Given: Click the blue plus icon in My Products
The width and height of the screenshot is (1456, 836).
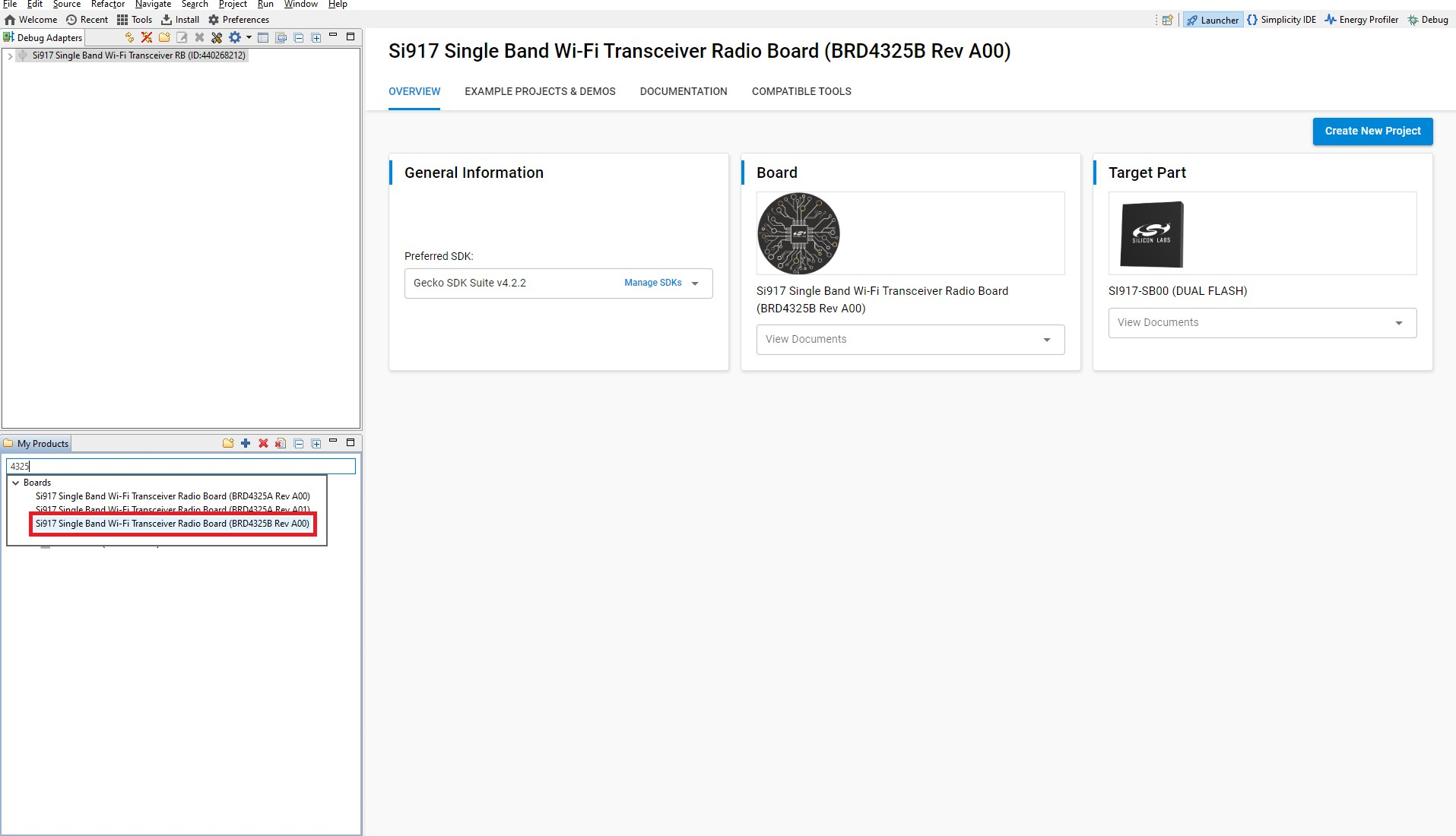Looking at the screenshot, I should pyautogui.click(x=246, y=443).
